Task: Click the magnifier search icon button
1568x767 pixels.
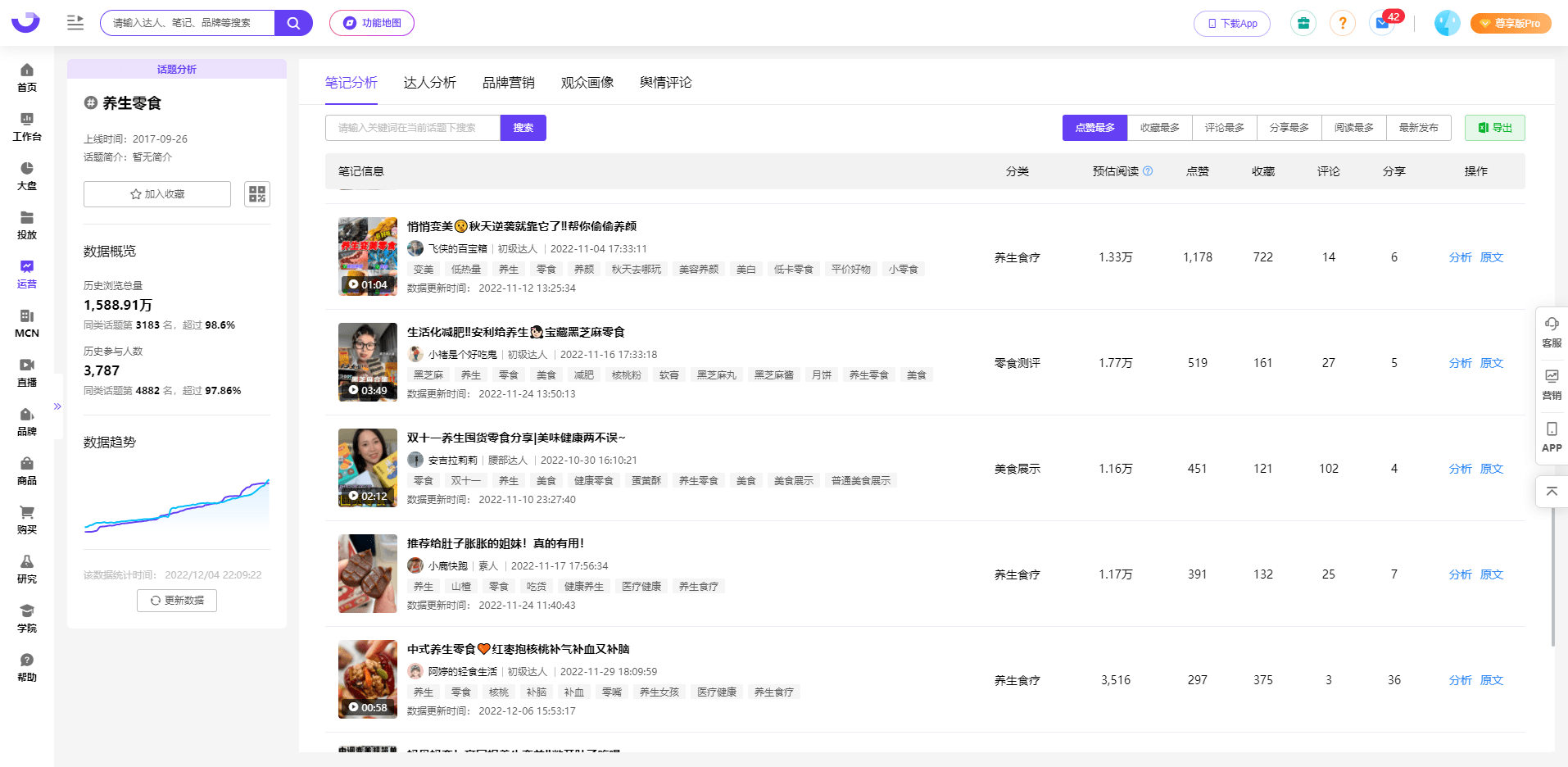Action: 293,23
